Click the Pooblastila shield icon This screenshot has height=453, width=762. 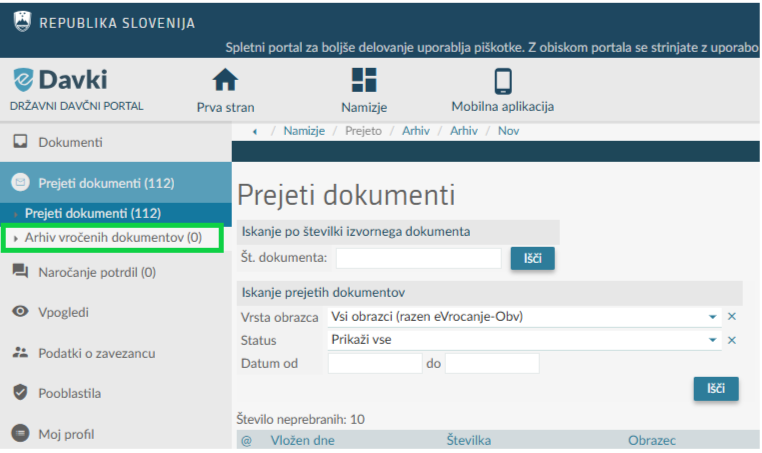(x=19, y=393)
